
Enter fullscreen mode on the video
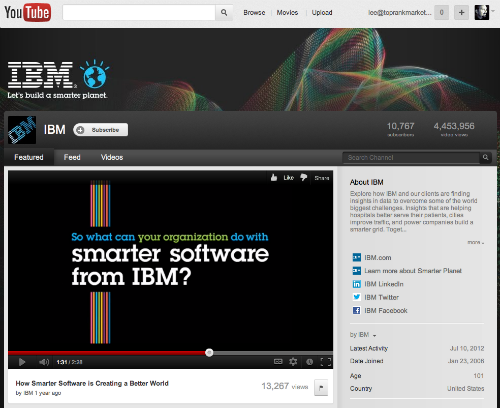326,362
